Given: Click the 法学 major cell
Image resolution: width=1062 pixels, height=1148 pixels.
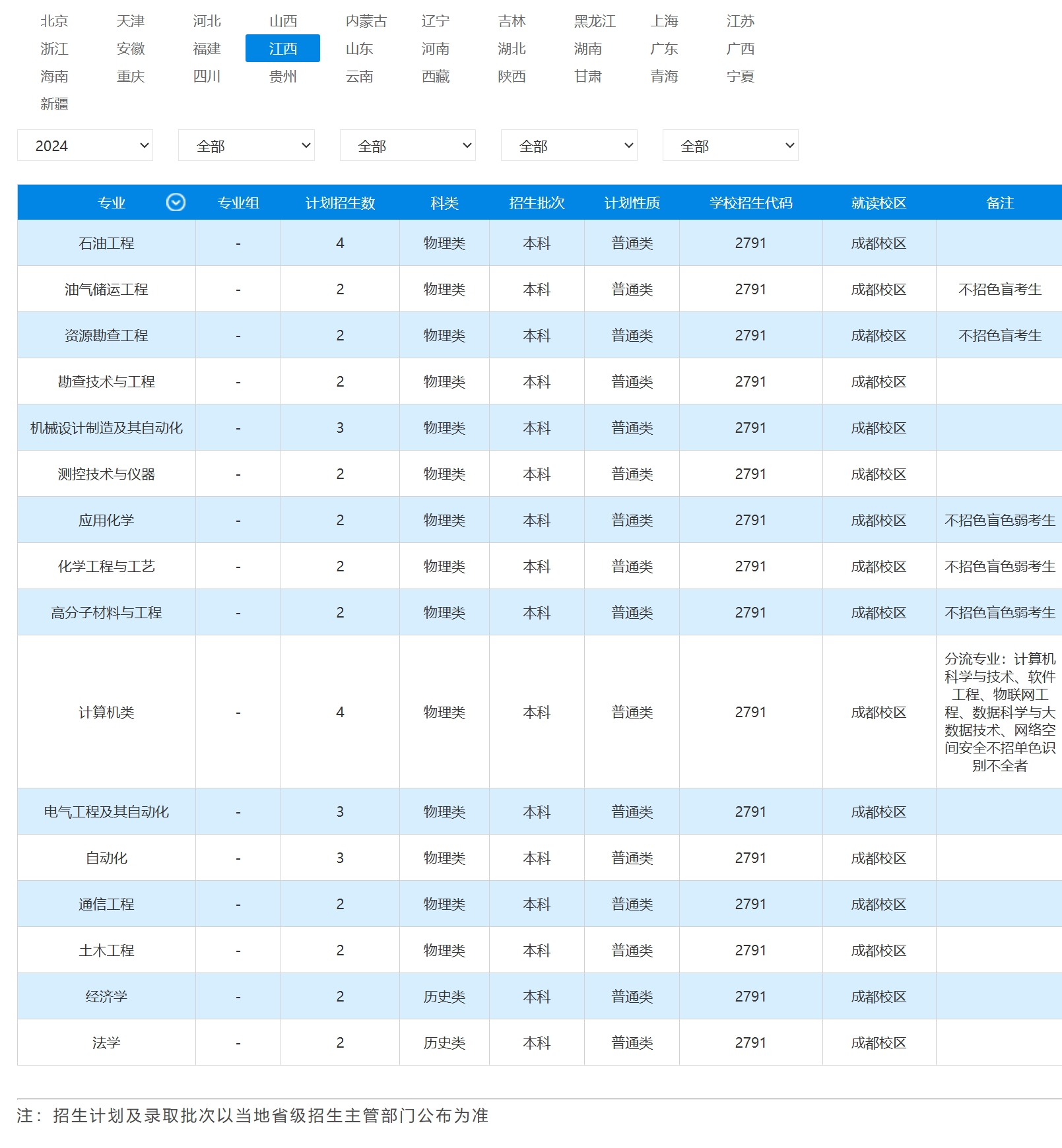Looking at the screenshot, I should [106, 1042].
